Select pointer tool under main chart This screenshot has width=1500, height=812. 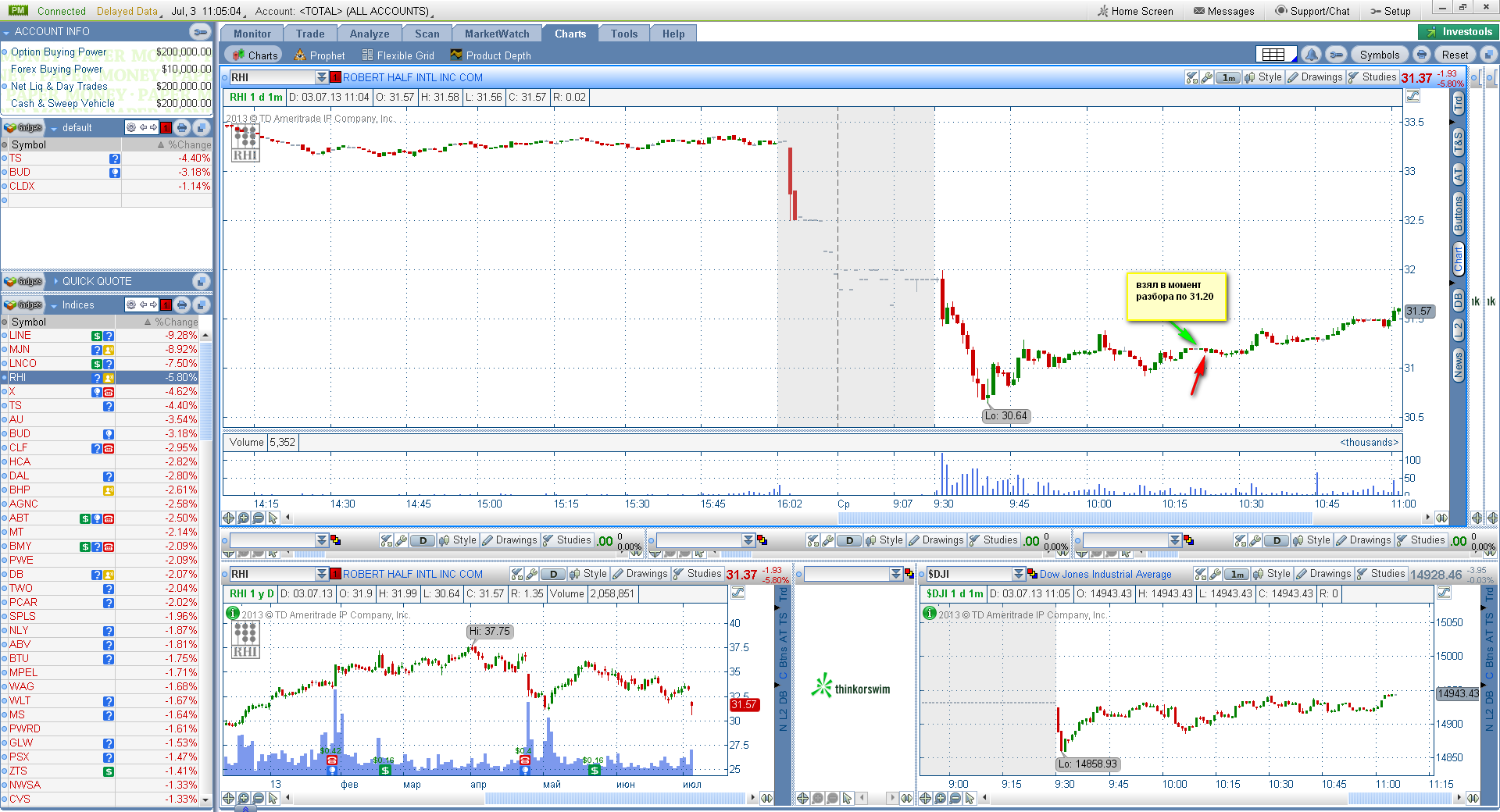(273, 518)
